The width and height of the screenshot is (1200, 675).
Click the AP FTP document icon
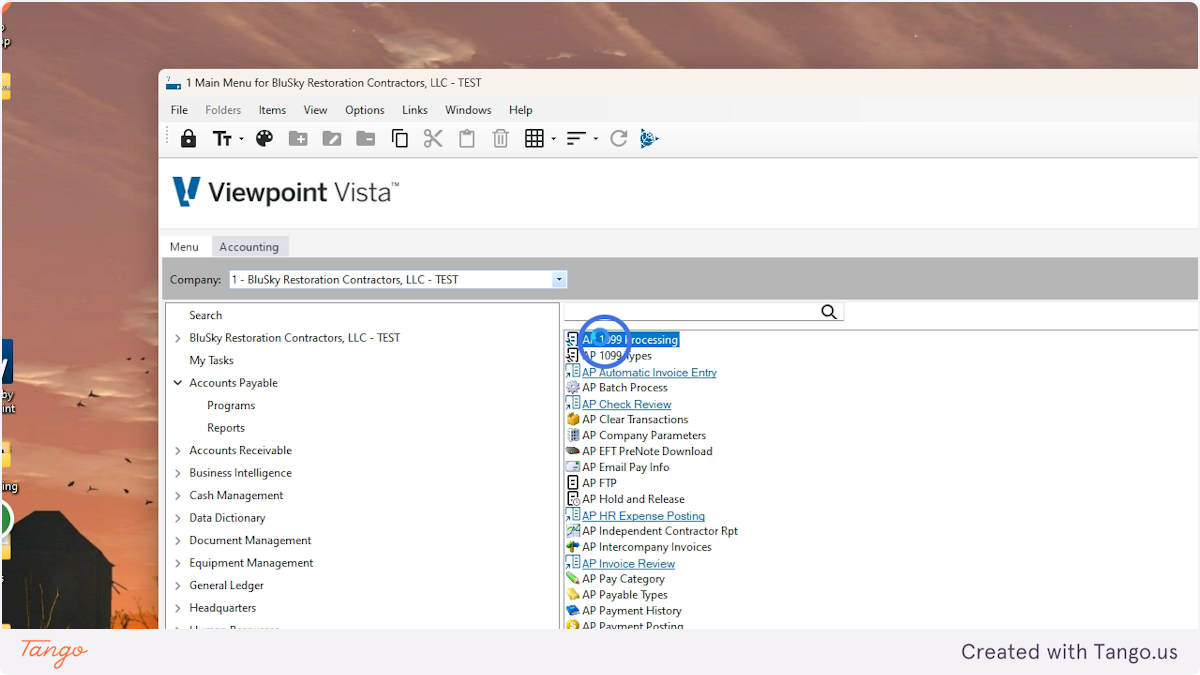tap(573, 483)
